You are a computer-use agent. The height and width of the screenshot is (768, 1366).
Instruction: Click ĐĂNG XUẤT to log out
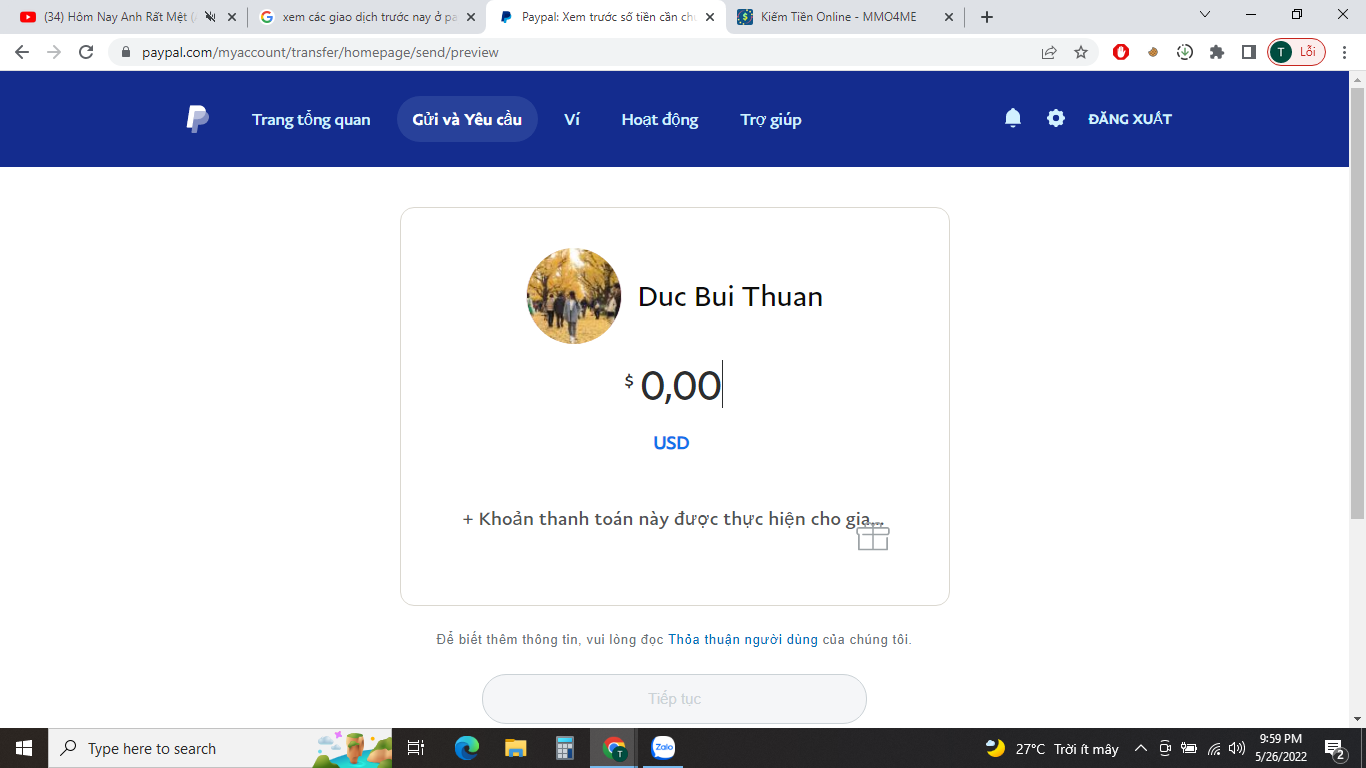(1130, 119)
